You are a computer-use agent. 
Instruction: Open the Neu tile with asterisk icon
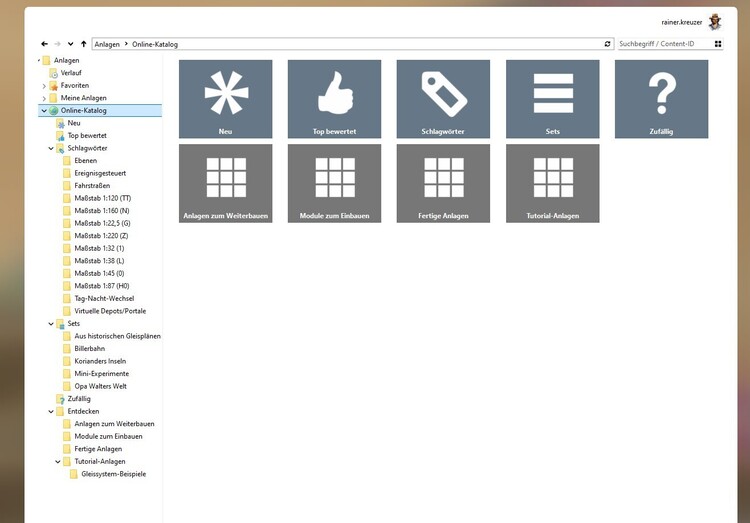tap(225, 99)
